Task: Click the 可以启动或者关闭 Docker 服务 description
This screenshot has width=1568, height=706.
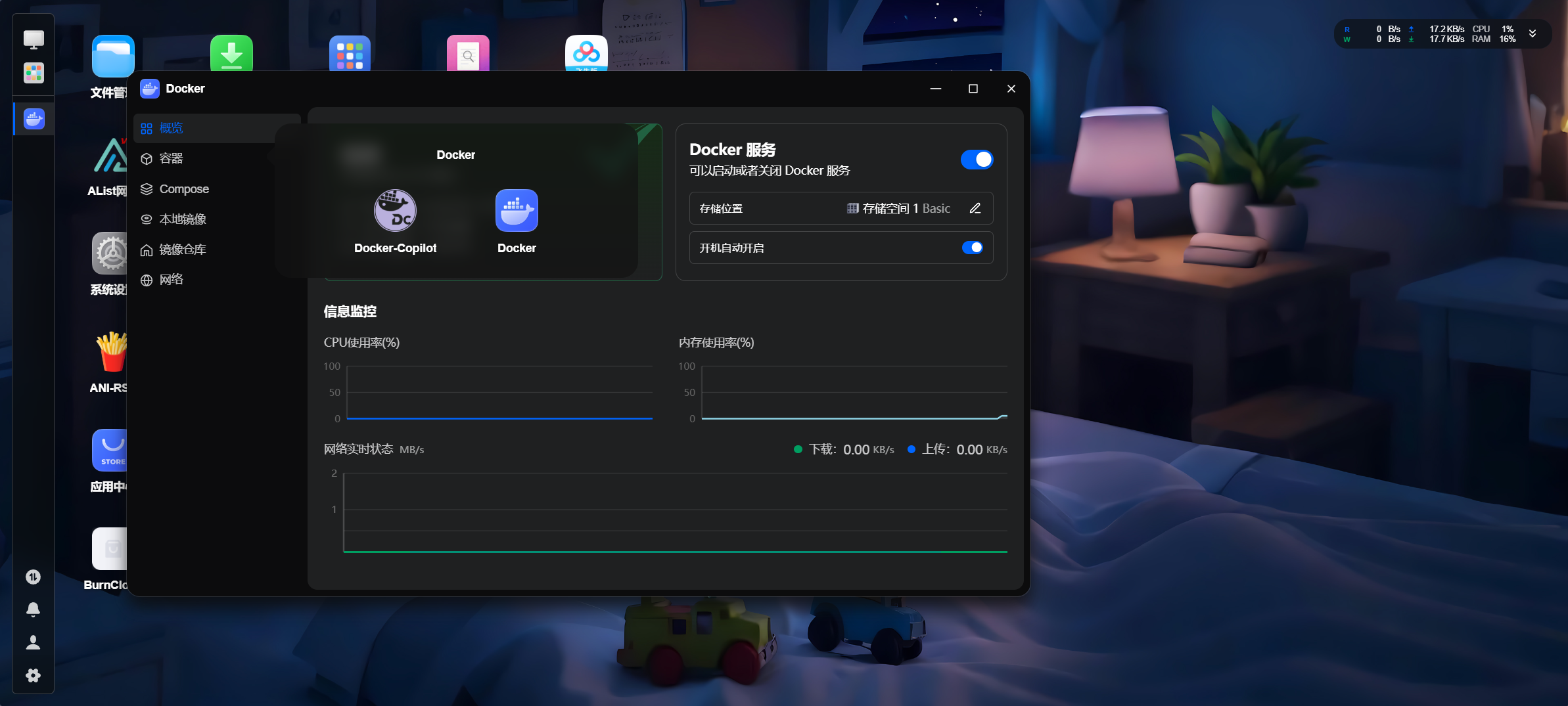Action: pyautogui.click(x=770, y=171)
